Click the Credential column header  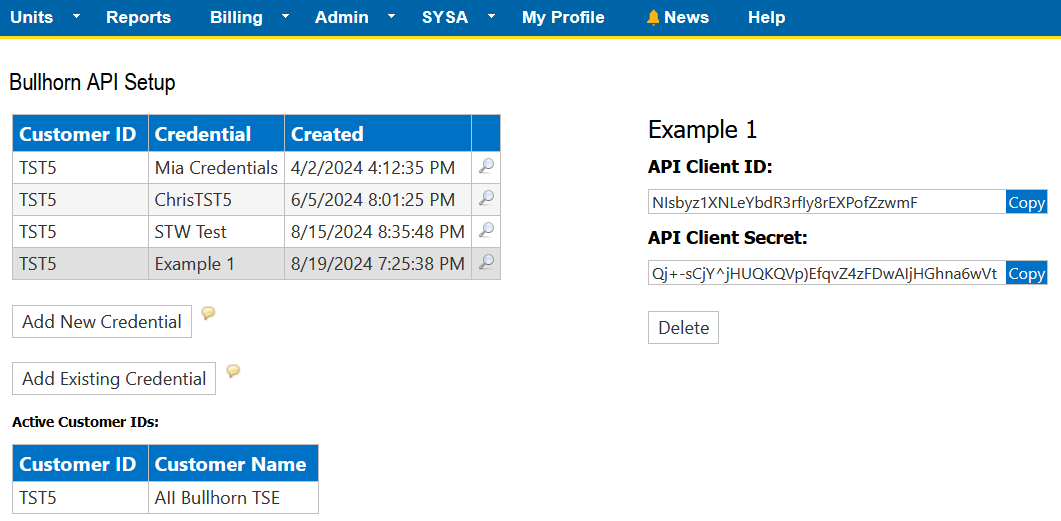pyautogui.click(x=217, y=133)
